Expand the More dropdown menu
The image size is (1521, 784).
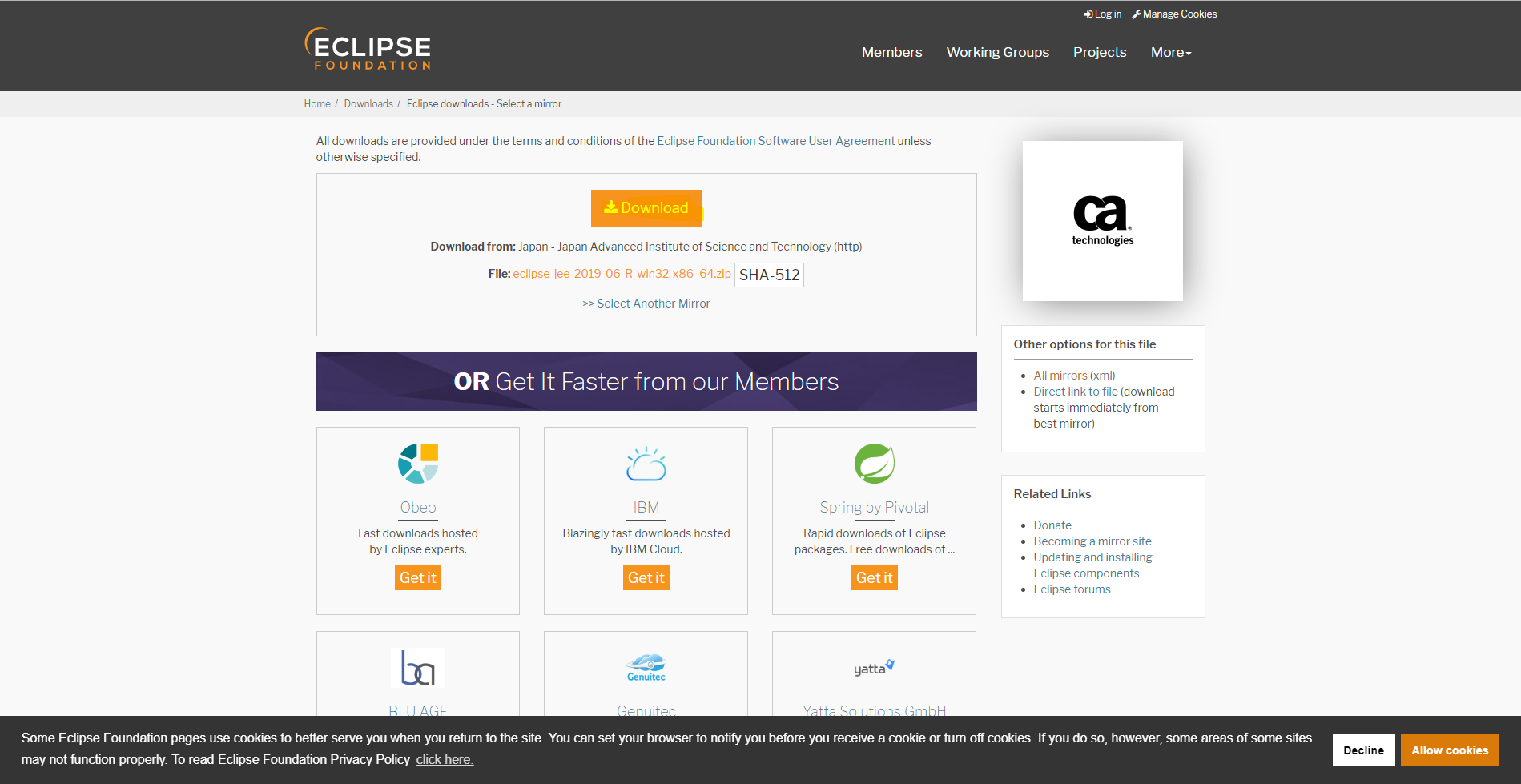[1171, 52]
